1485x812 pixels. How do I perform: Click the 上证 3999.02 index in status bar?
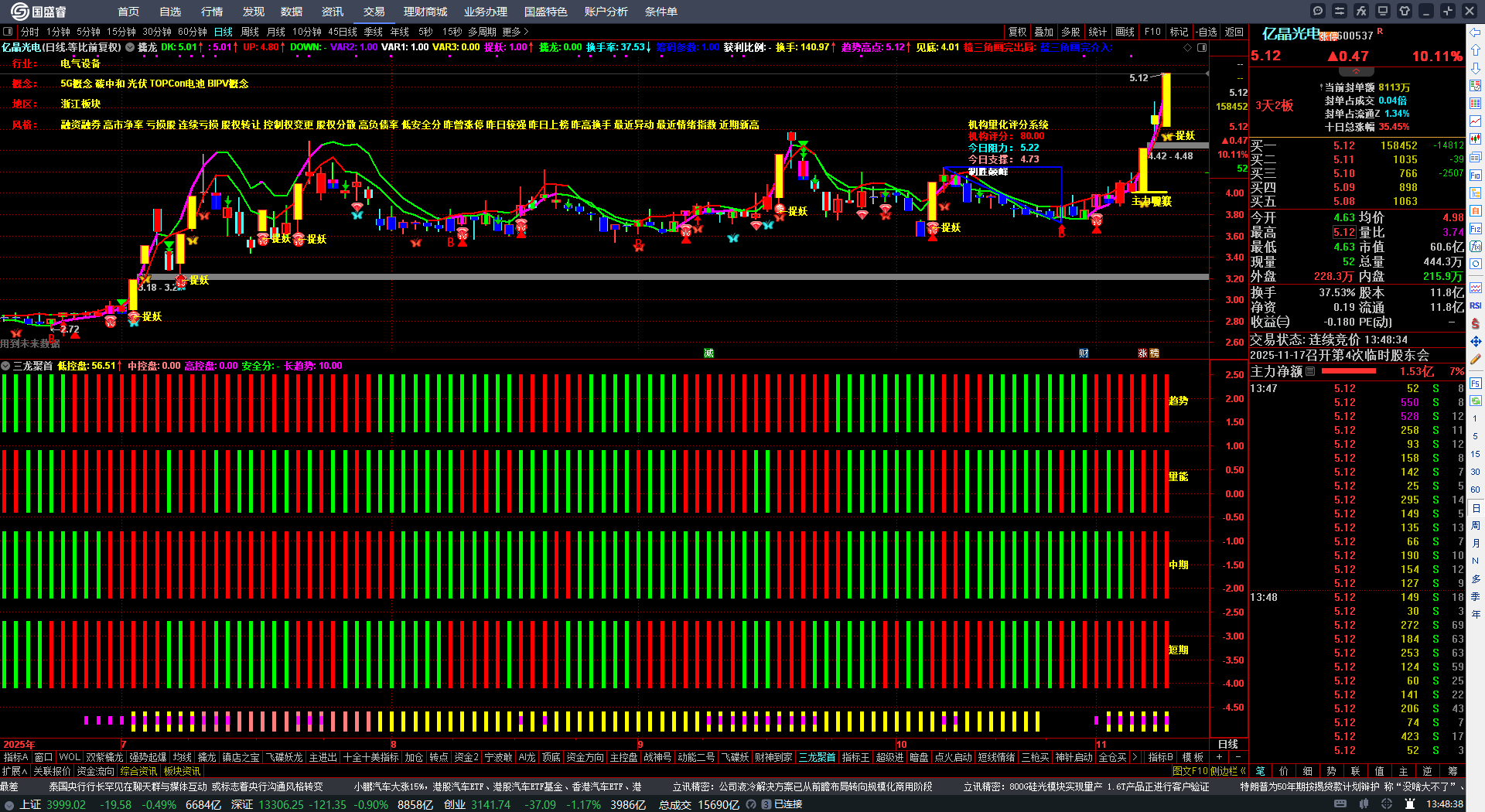53,804
